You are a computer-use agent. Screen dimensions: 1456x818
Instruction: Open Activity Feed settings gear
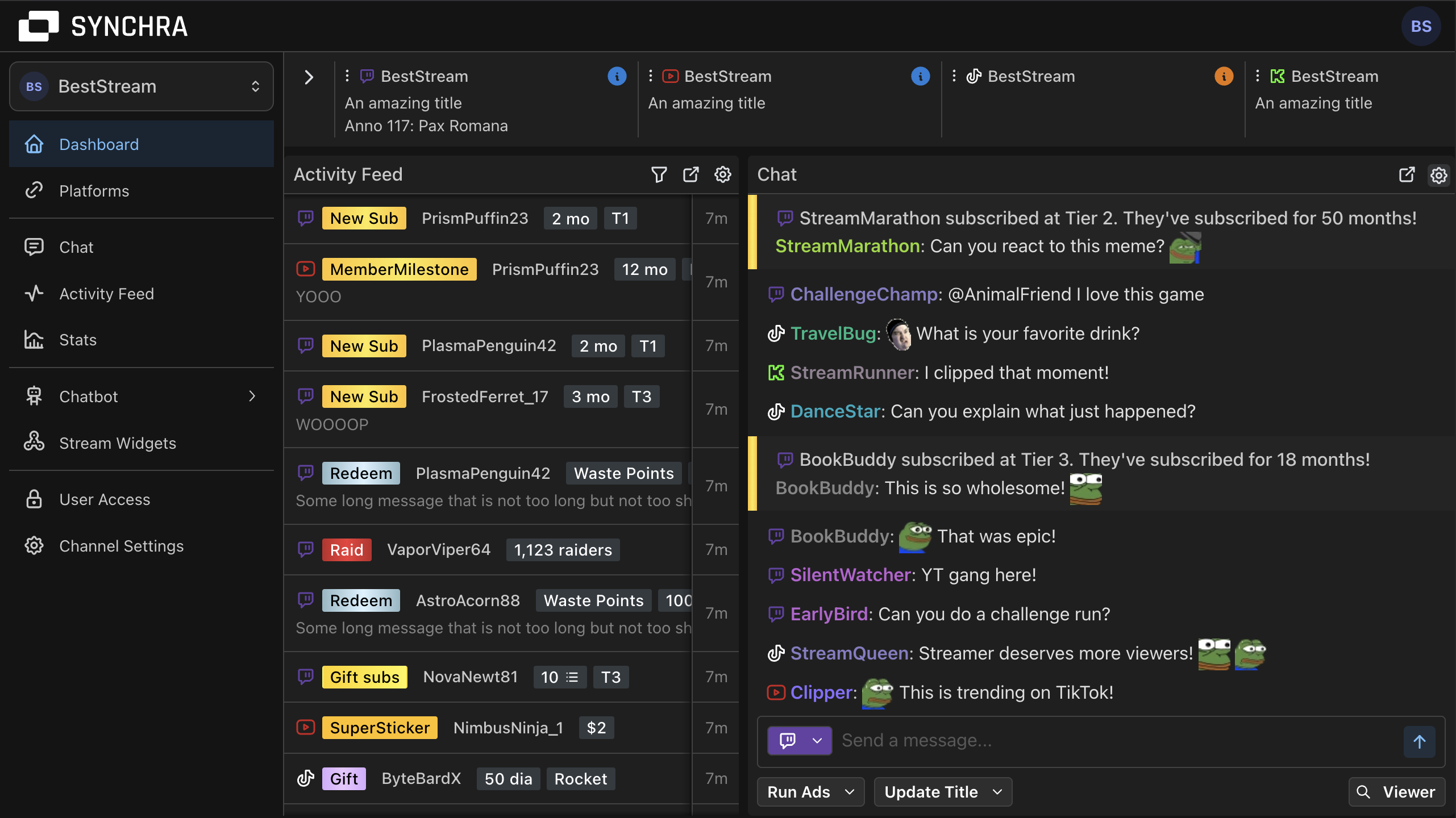pyautogui.click(x=722, y=174)
